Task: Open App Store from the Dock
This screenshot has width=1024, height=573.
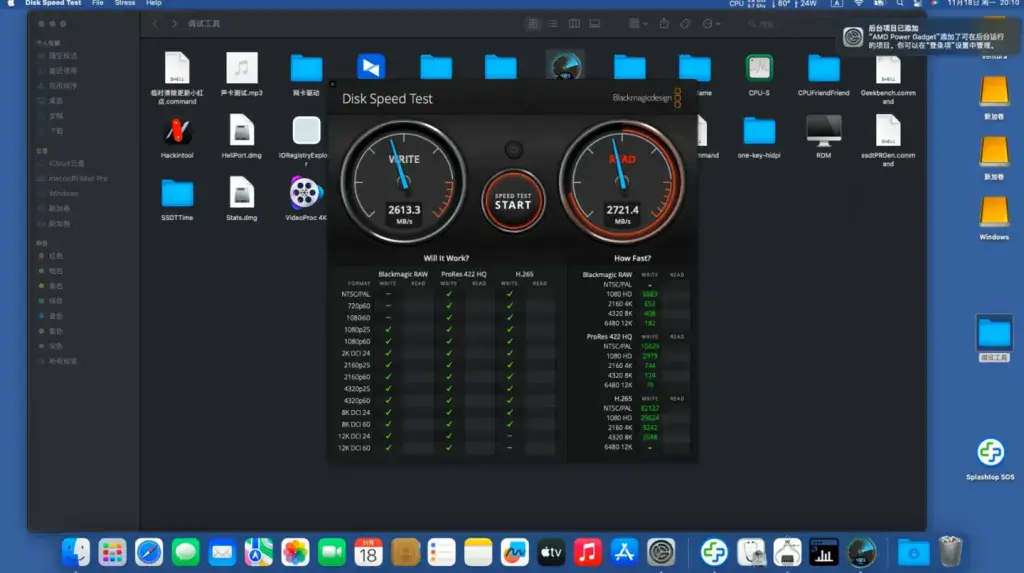Action: click(x=624, y=553)
